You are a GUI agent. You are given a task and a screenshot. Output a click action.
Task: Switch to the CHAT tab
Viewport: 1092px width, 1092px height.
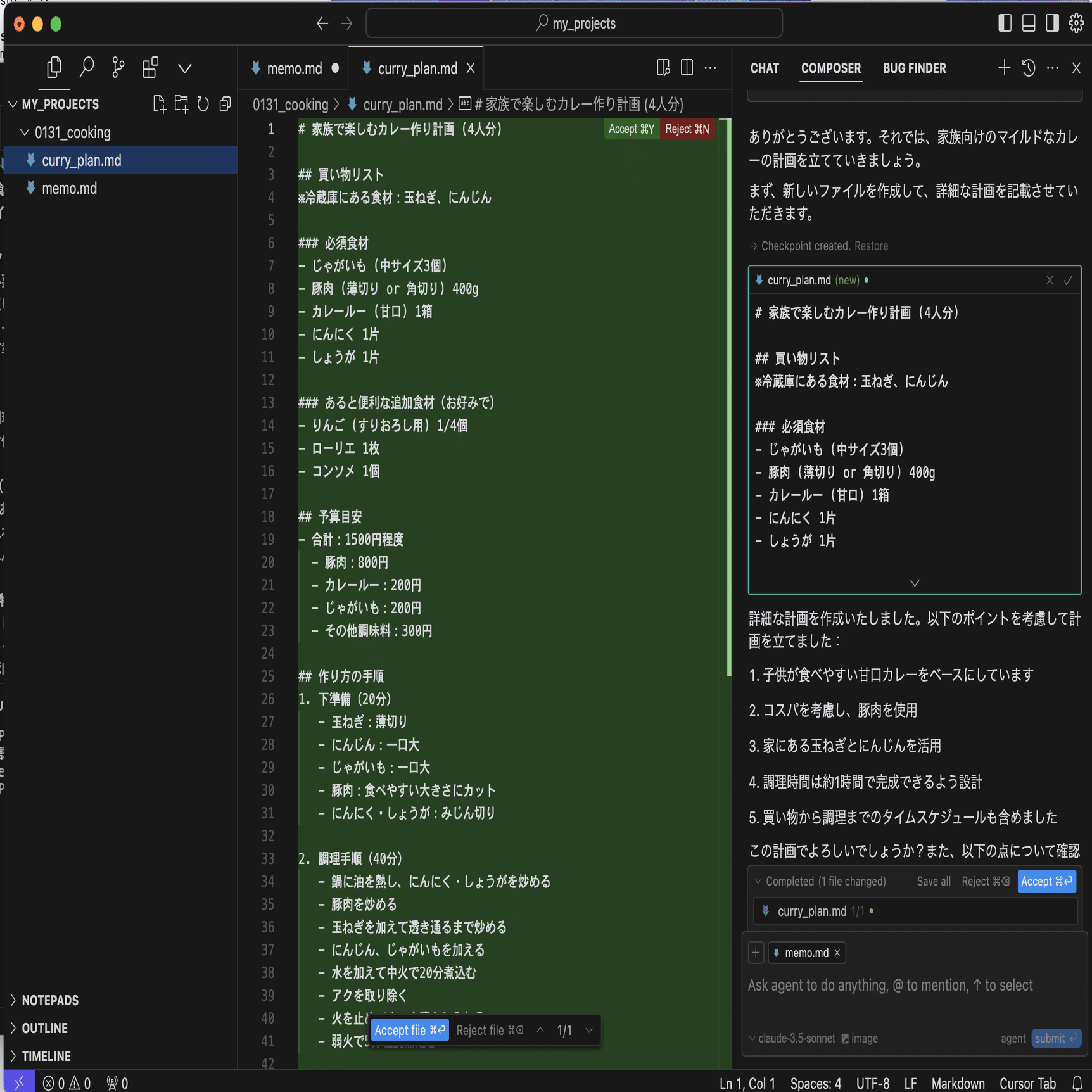(764, 68)
